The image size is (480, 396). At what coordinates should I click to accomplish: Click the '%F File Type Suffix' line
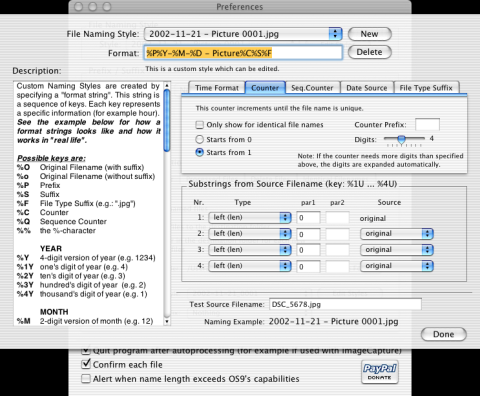76,204
